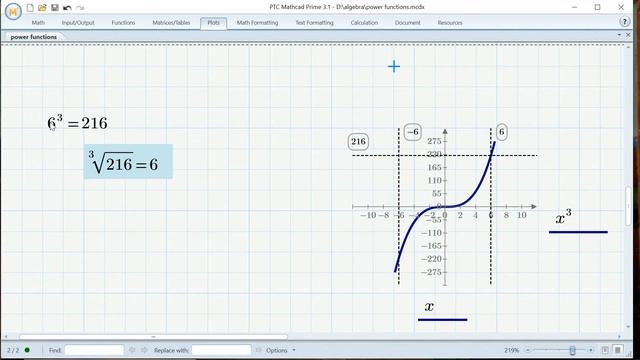Click the -275 tick label on y-axis

(x=431, y=272)
